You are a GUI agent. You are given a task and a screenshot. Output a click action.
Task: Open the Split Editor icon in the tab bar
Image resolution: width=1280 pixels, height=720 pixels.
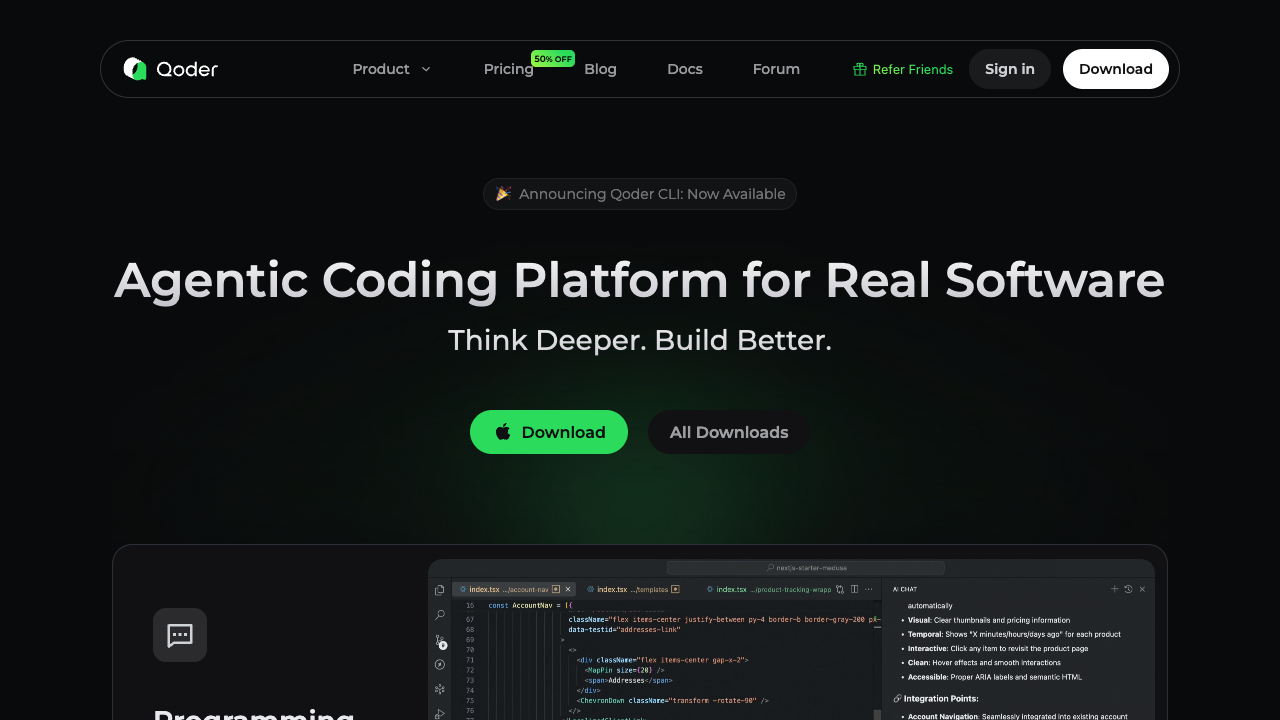pyautogui.click(x=854, y=589)
